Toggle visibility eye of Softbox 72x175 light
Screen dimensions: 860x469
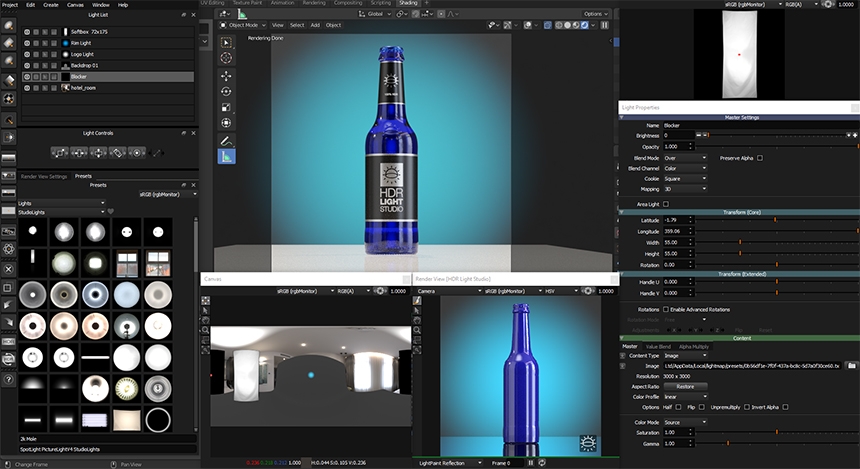27,32
